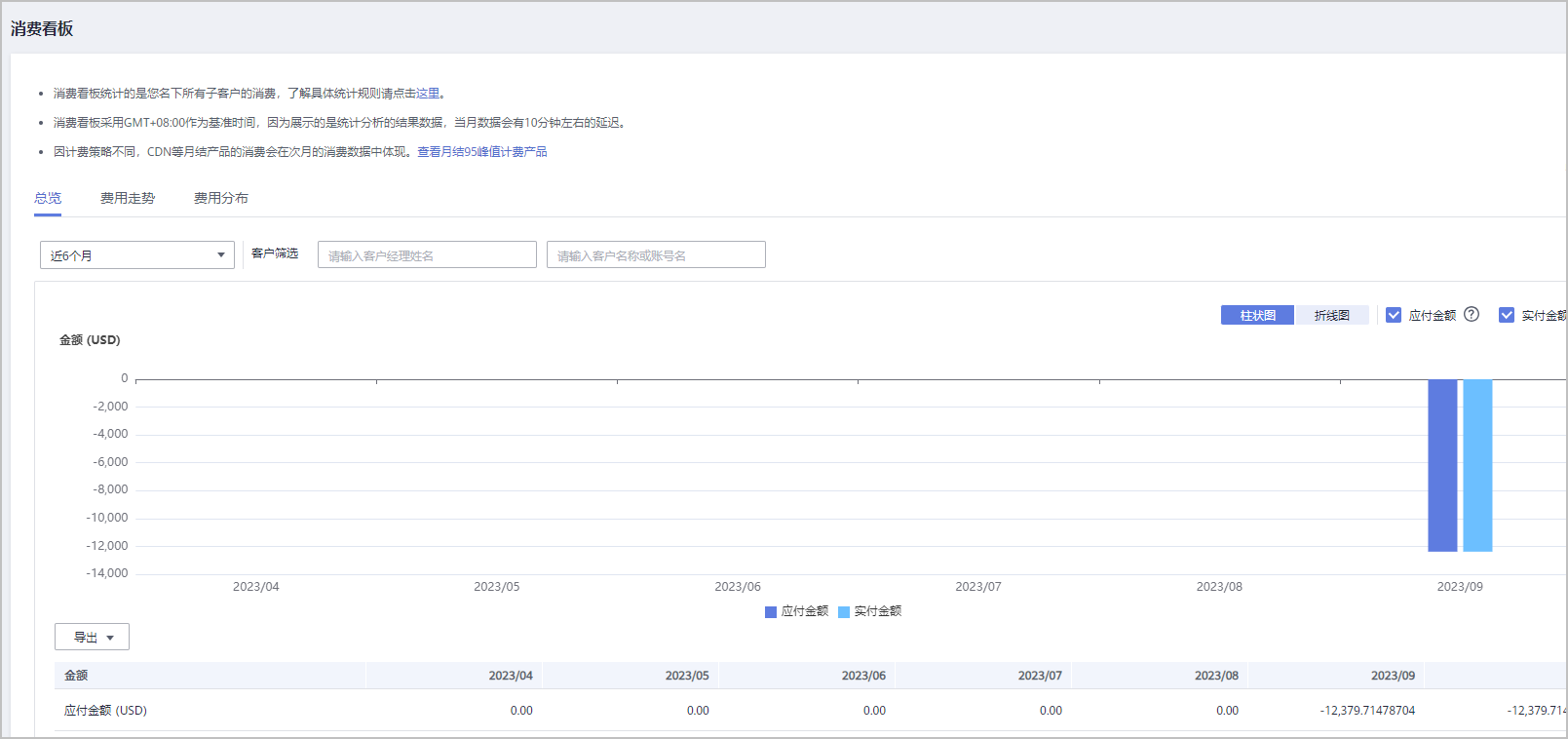
Task: Open the 近6个月 time range dropdown
Action: click(x=136, y=255)
